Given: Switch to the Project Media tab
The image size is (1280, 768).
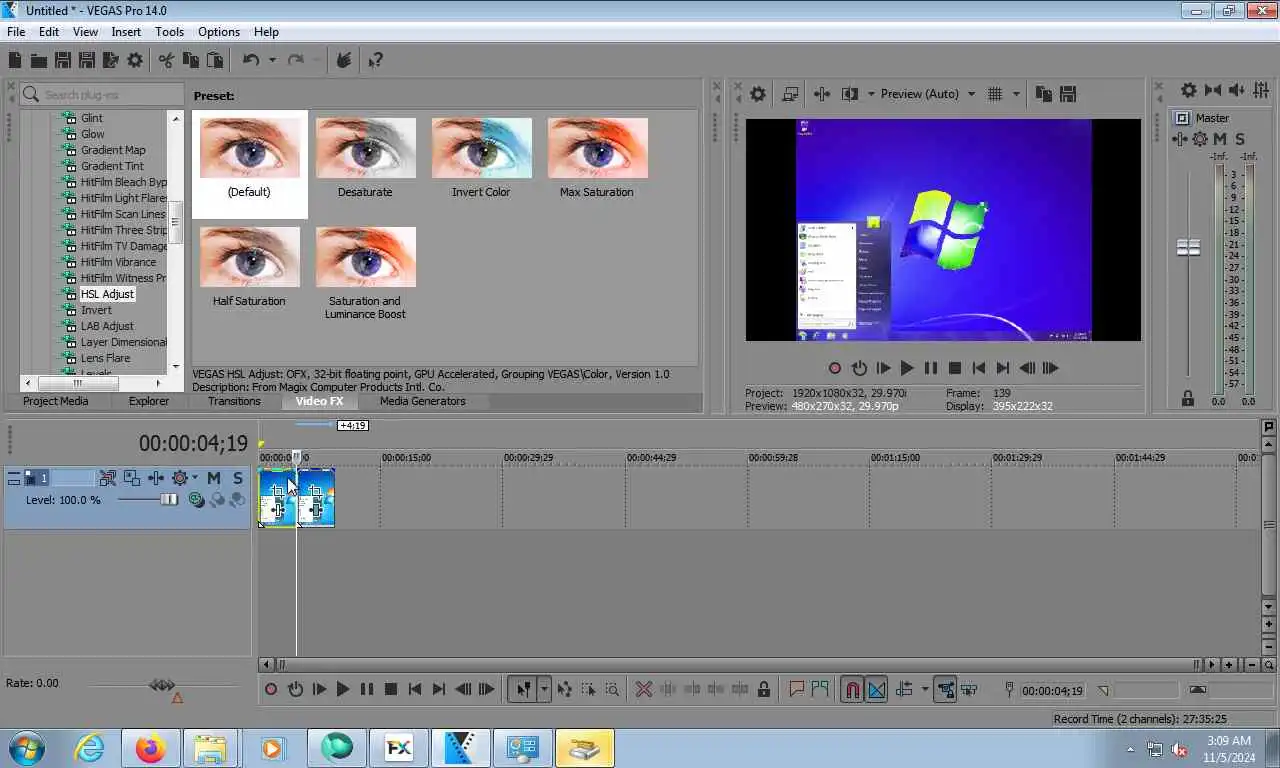Looking at the screenshot, I should (56, 401).
